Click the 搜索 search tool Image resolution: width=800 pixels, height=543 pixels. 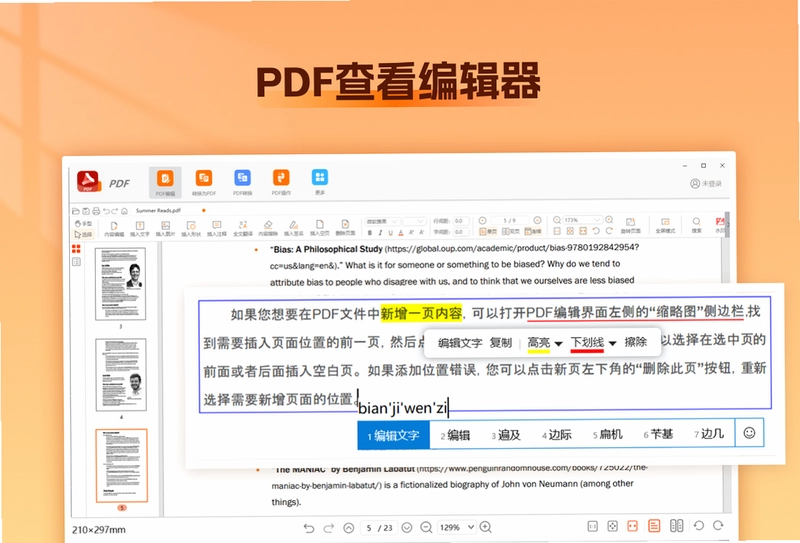click(x=696, y=226)
